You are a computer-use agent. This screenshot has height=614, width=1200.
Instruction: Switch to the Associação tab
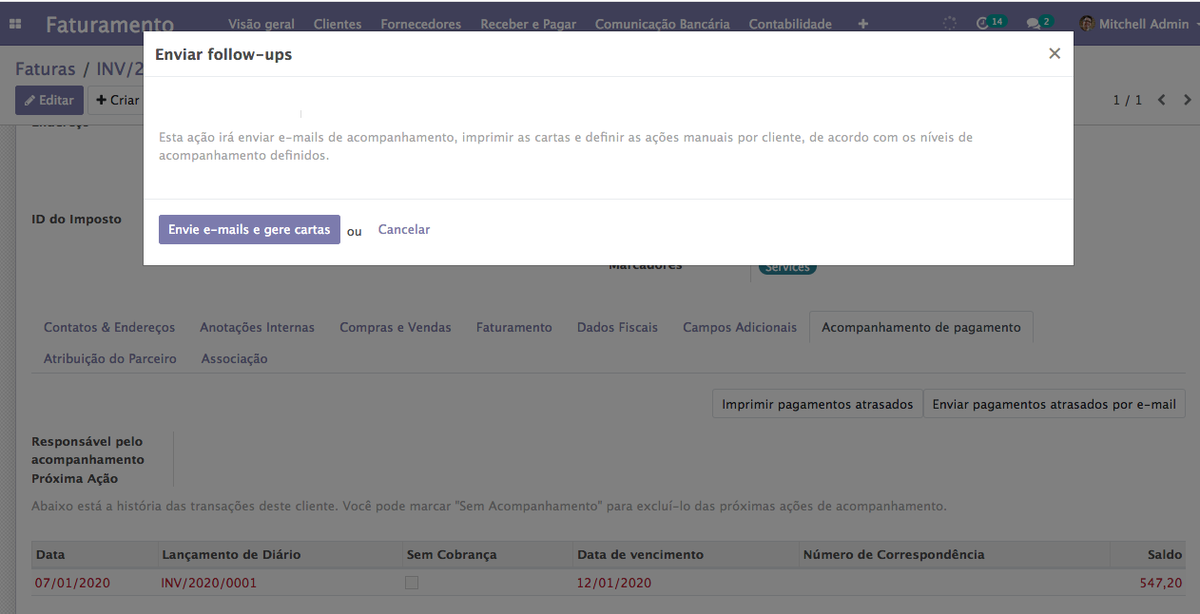pos(234,358)
